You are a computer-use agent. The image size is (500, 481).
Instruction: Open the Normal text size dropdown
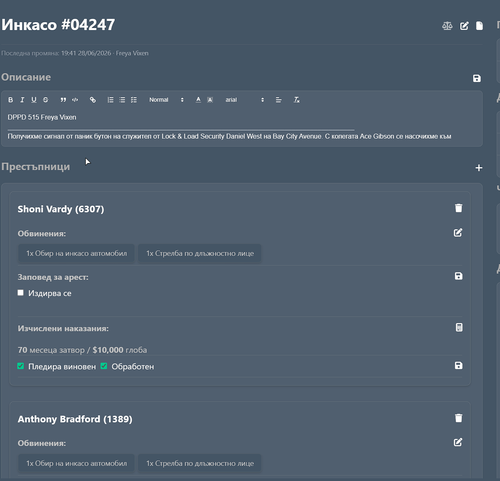pyautogui.click(x=166, y=100)
